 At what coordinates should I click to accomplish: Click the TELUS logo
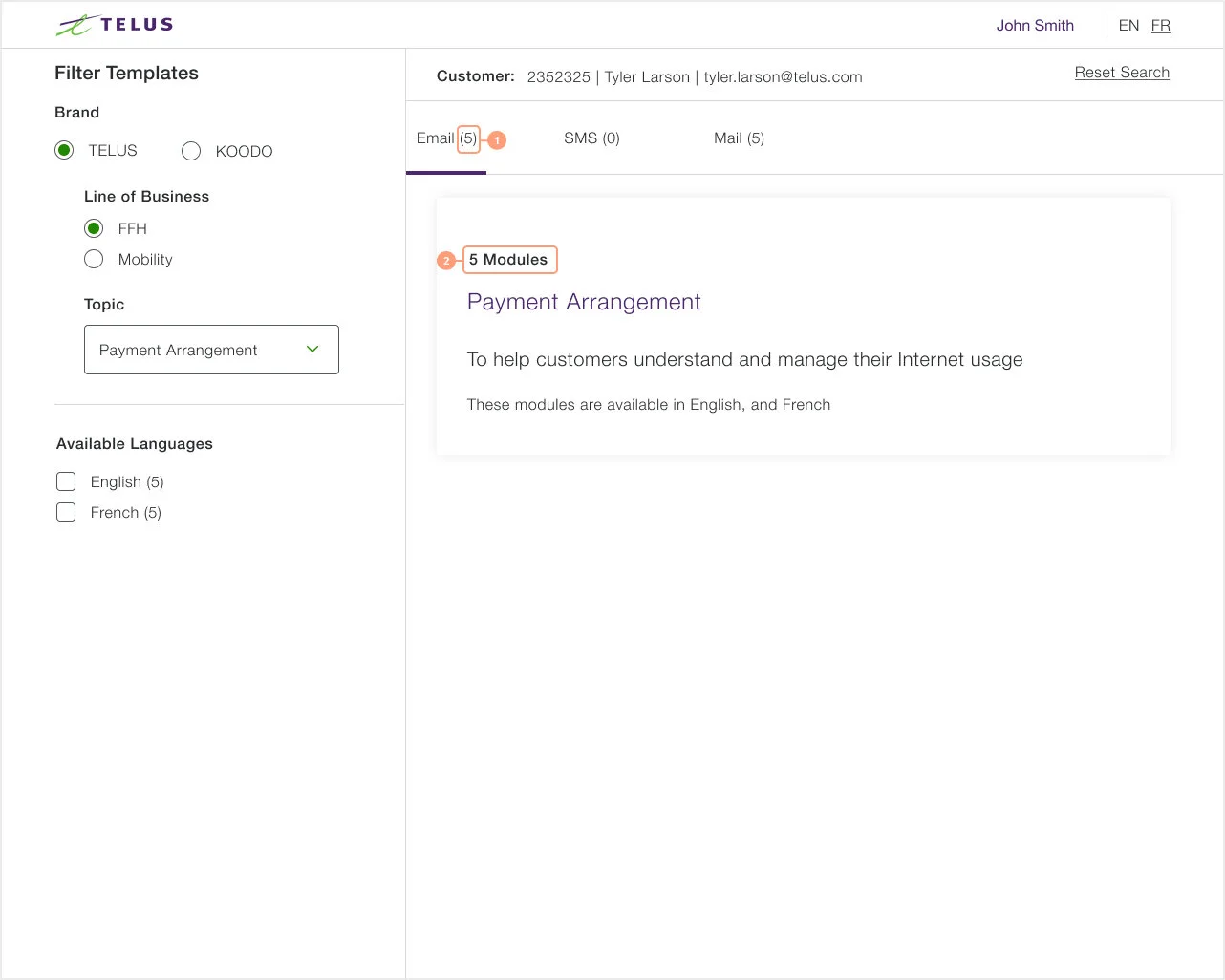tap(115, 25)
